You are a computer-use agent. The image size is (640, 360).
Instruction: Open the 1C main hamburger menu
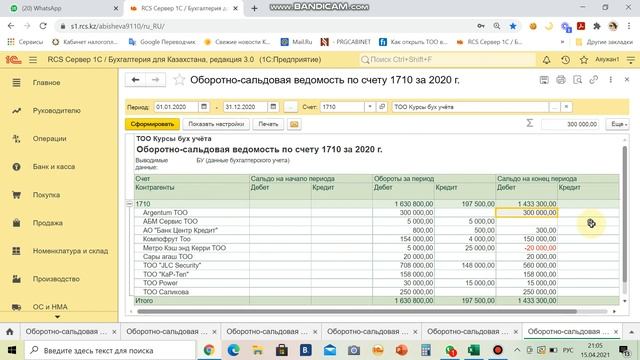[33, 60]
